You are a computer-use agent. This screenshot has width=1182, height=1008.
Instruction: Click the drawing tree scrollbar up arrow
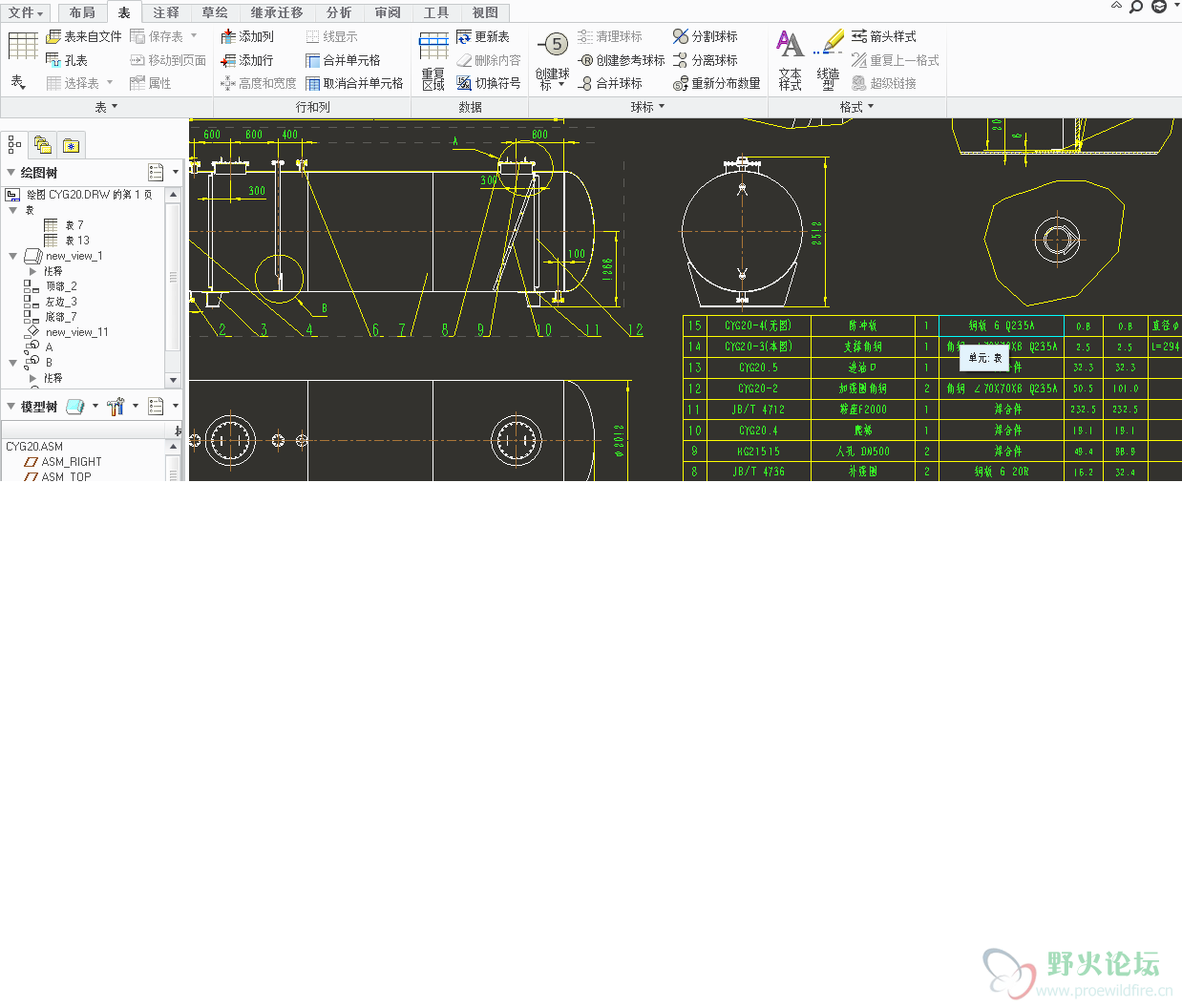[x=173, y=195]
